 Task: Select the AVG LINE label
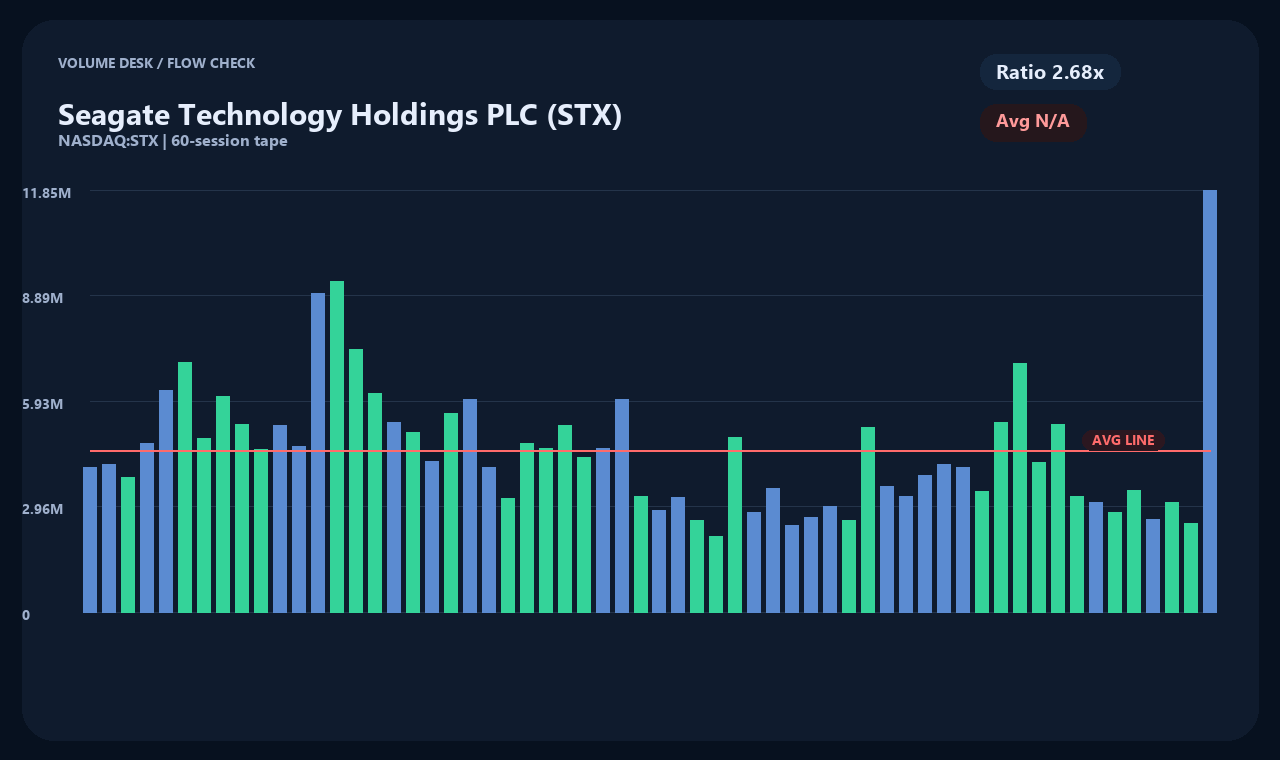[1123, 440]
